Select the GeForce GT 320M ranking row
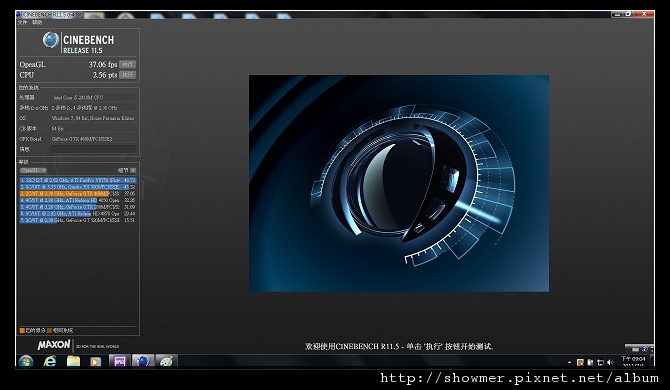This screenshot has height=390, width=670. (x=78, y=220)
